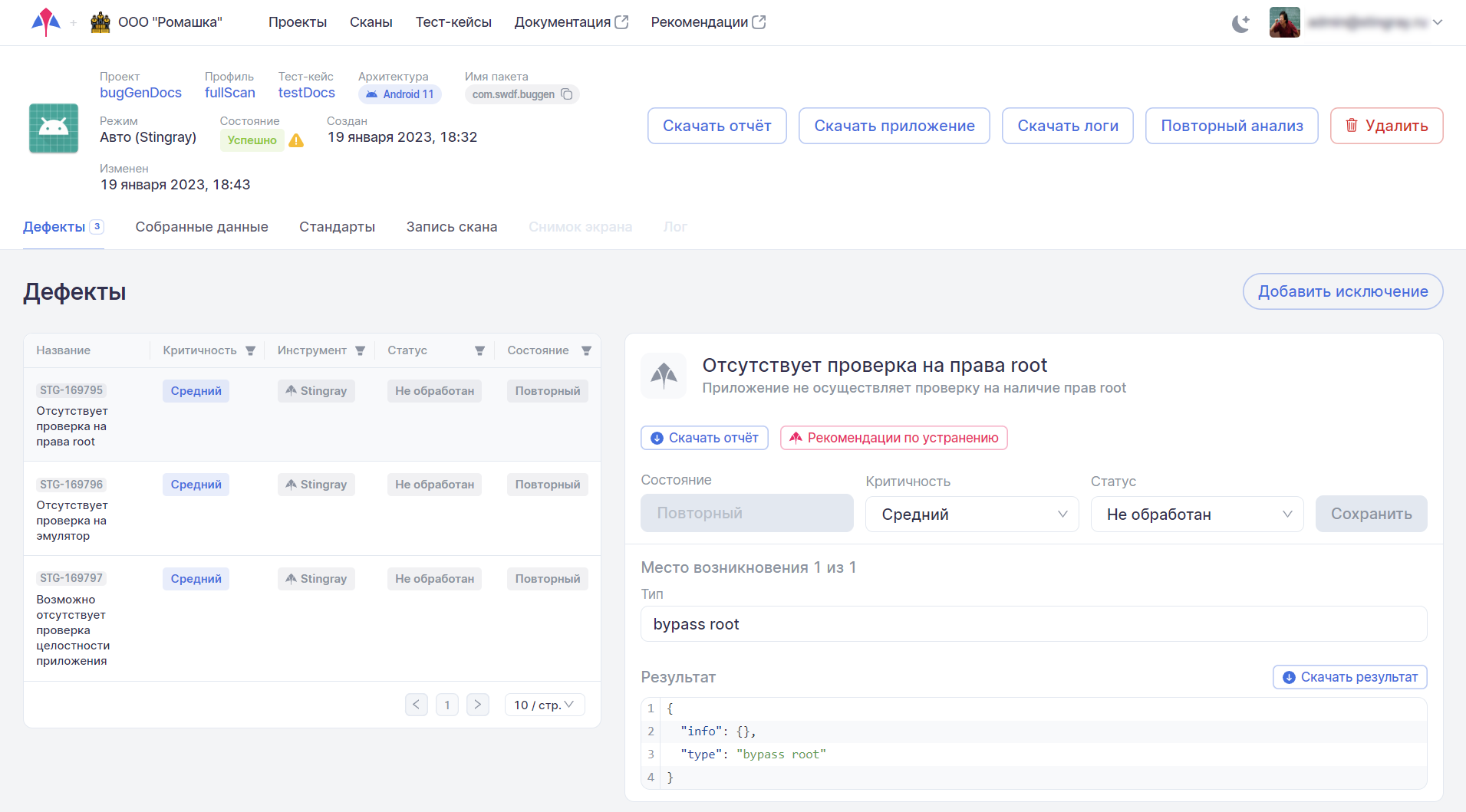This screenshot has width=1466, height=812.
Task: Click the Повторный анализ button
Action: click(1231, 126)
